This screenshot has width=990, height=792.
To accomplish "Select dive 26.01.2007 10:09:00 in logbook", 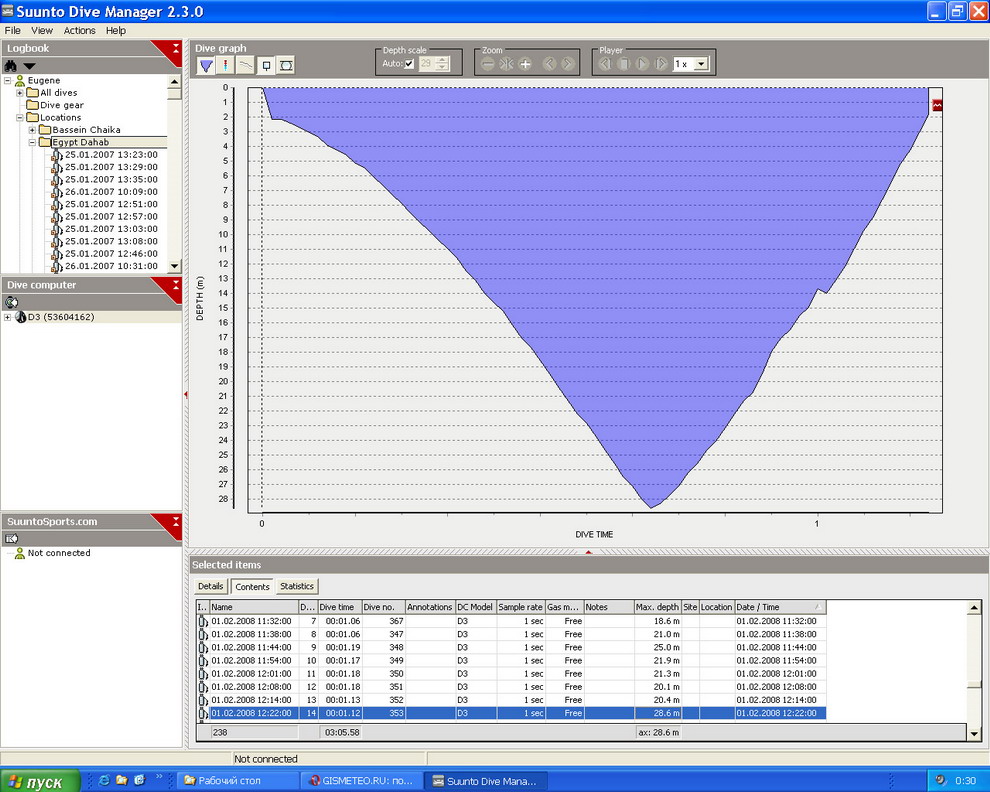I will point(111,192).
